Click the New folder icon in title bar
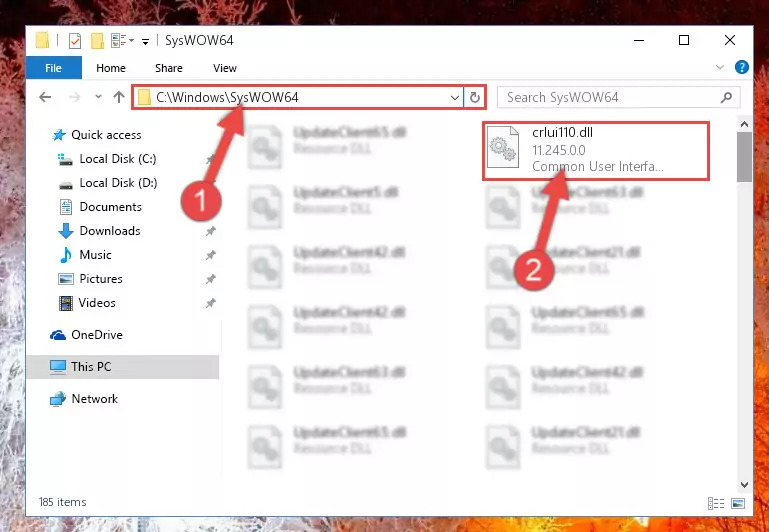Viewport: 769px width, 532px height. pos(97,41)
